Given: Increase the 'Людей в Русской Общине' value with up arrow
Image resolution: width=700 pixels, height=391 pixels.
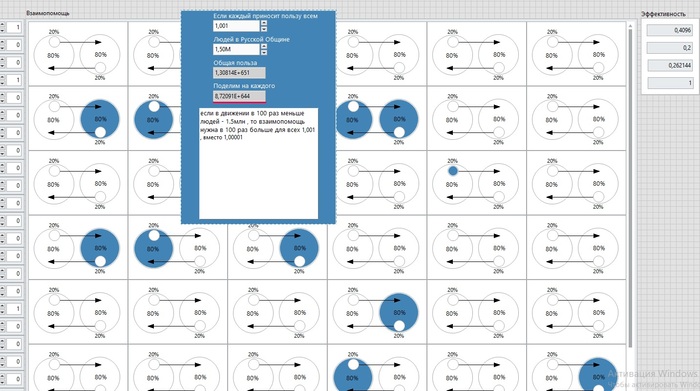Looking at the screenshot, I should tap(264, 46).
